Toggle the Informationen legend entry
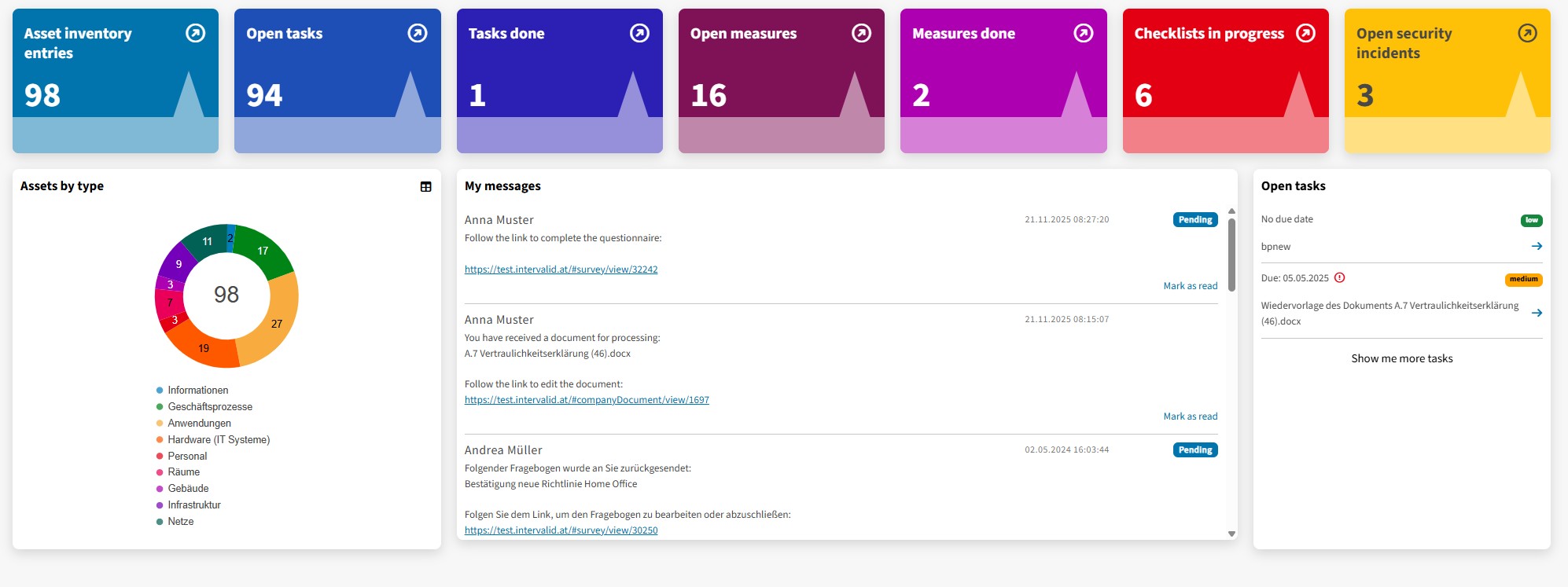The width and height of the screenshot is (1568, 587). pyautogui.click(x=193, y=391)
